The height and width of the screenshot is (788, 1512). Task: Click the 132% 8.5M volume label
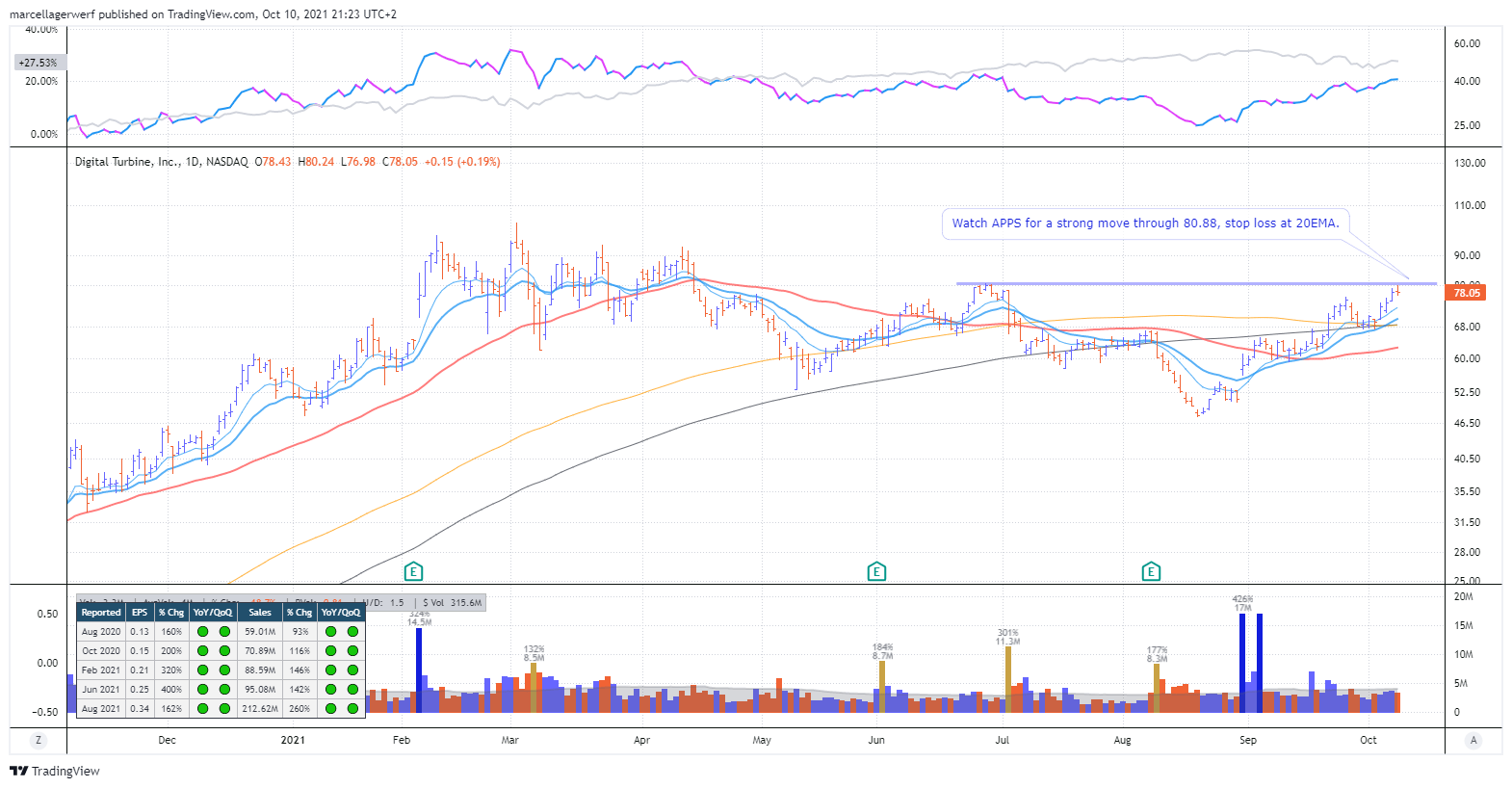(534, 653)
